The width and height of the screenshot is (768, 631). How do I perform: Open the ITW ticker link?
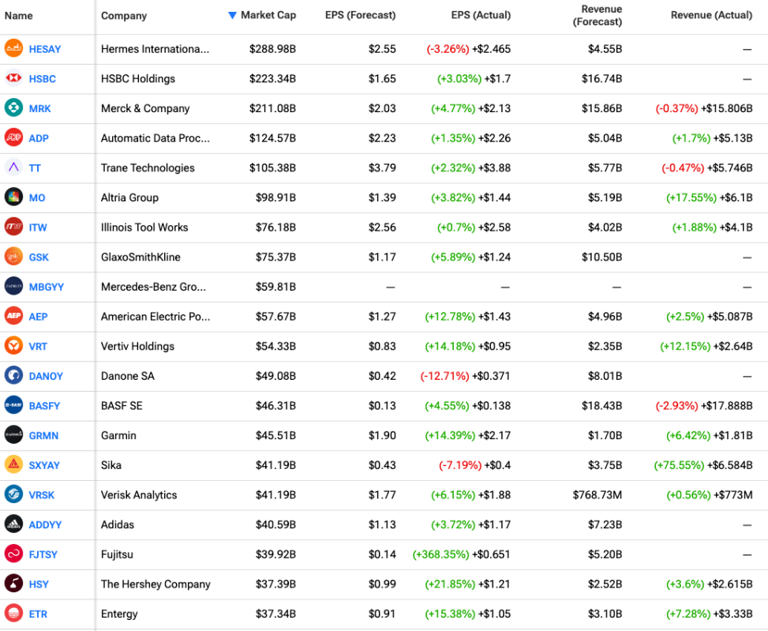pos(38,228)
